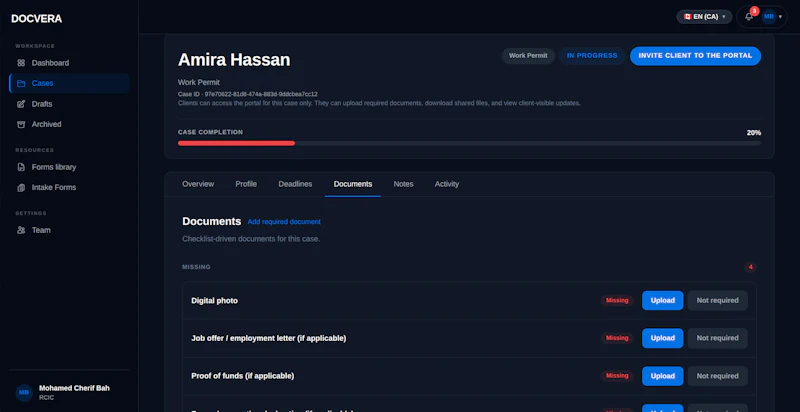The width and height of the screenshot is (800, 412).
Task: Switch to the Deadlines tab
Action: 295,184
